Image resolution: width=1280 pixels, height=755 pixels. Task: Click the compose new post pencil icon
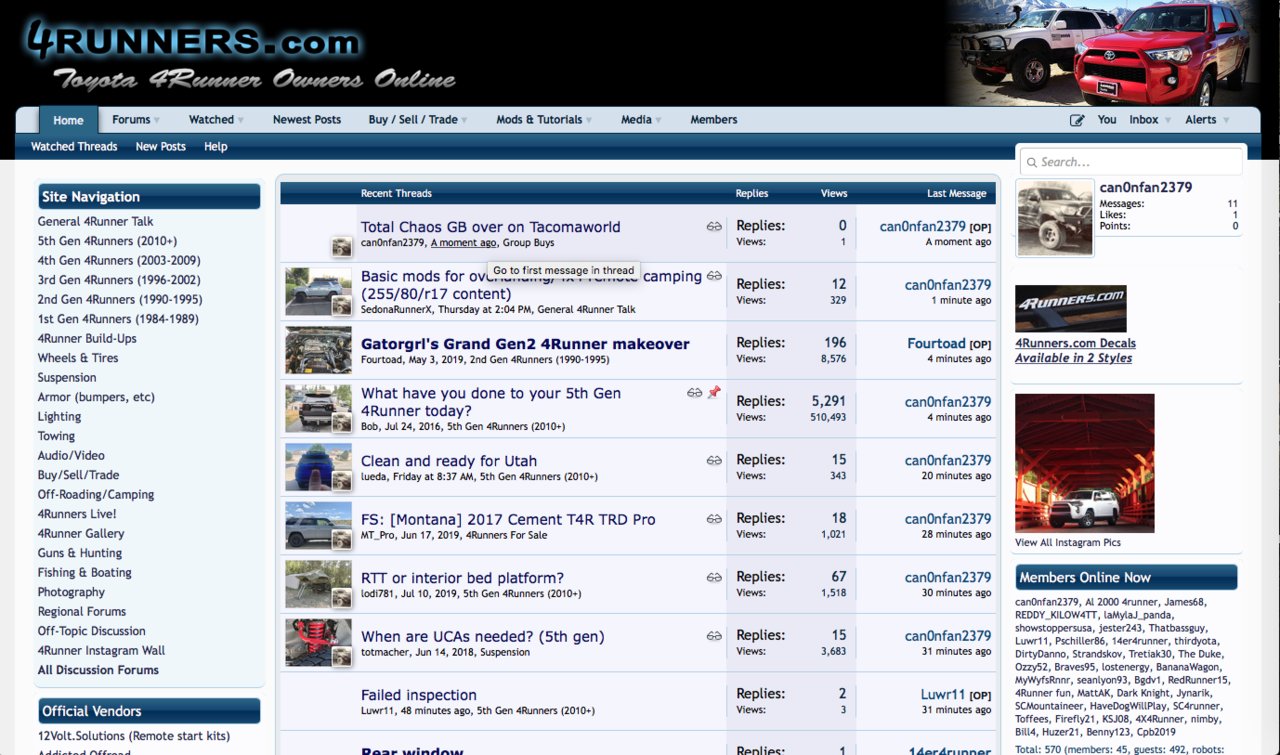pos(1077,120)
